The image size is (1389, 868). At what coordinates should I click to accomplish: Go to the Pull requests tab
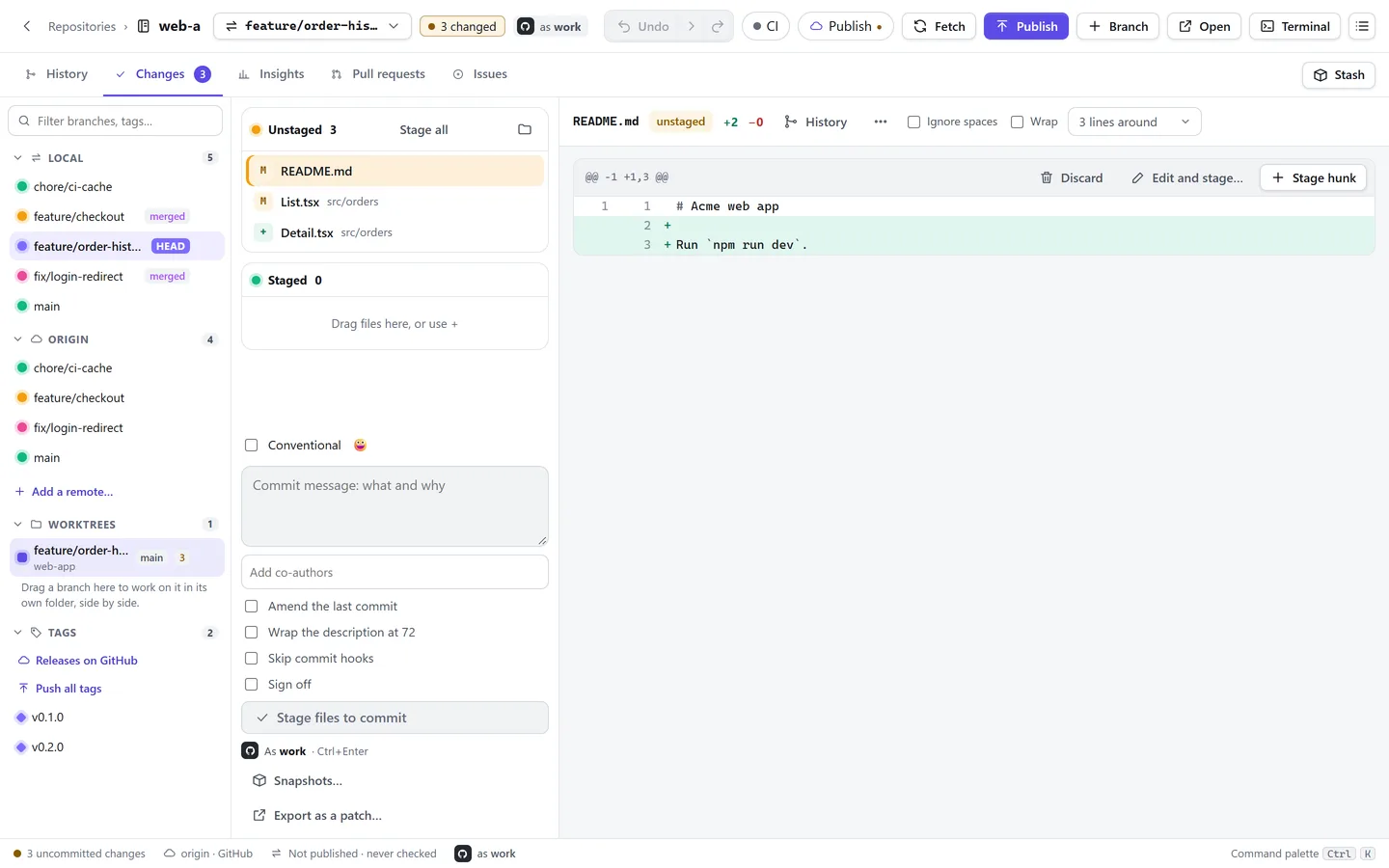pos(378,74)
